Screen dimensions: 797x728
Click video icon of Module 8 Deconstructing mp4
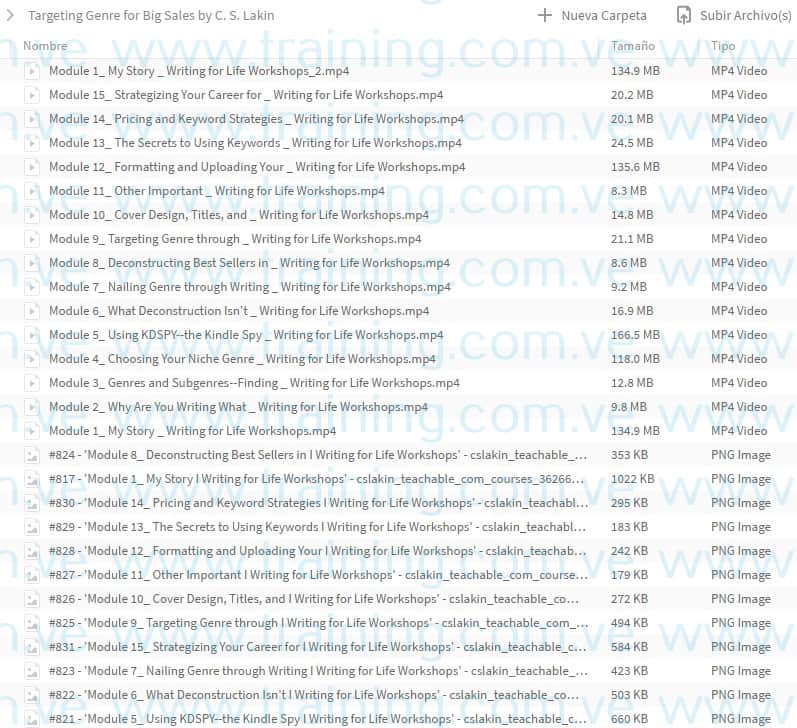(x=32, y=263)
